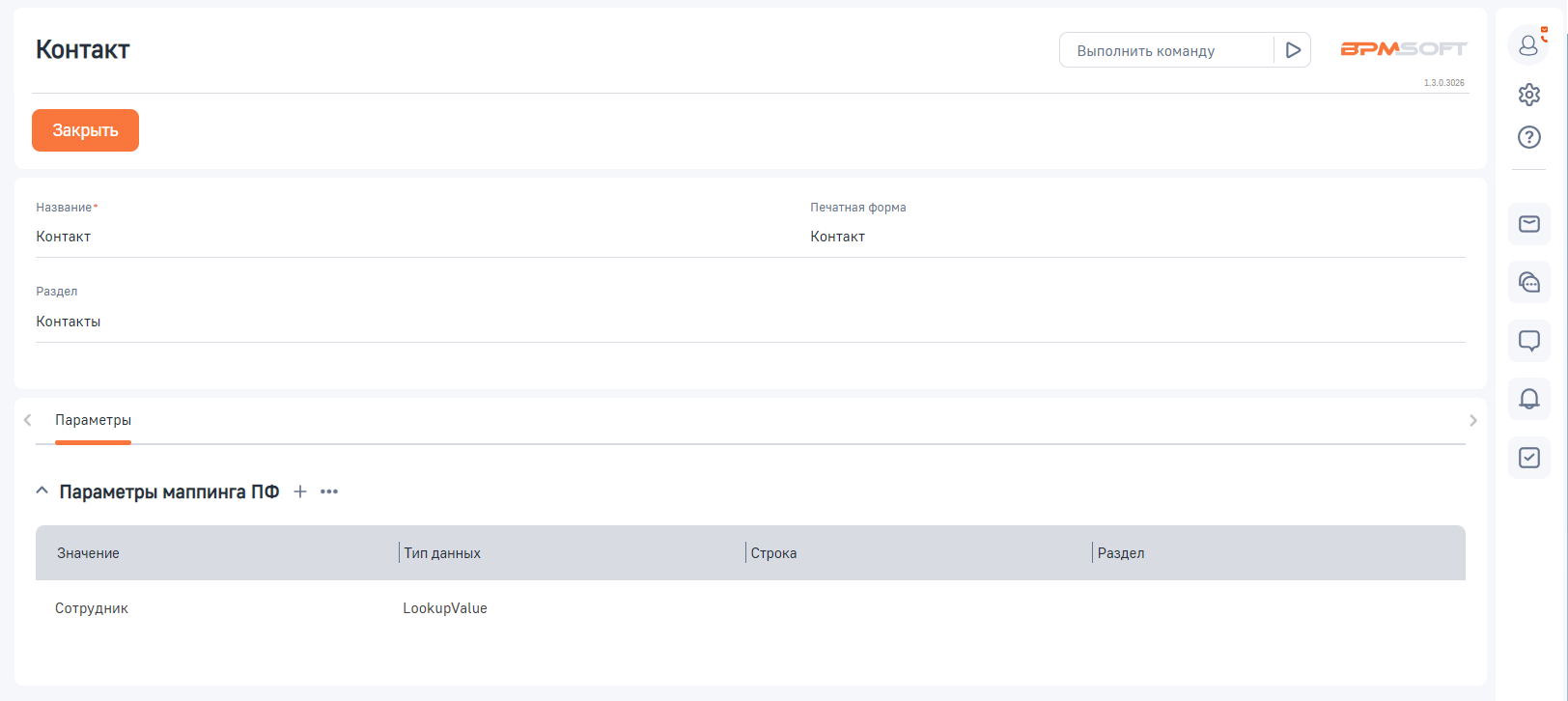Click the BPMSoft logo
The height and width of the screenshot is (701, 1568).
click(x=1403, y=49)
